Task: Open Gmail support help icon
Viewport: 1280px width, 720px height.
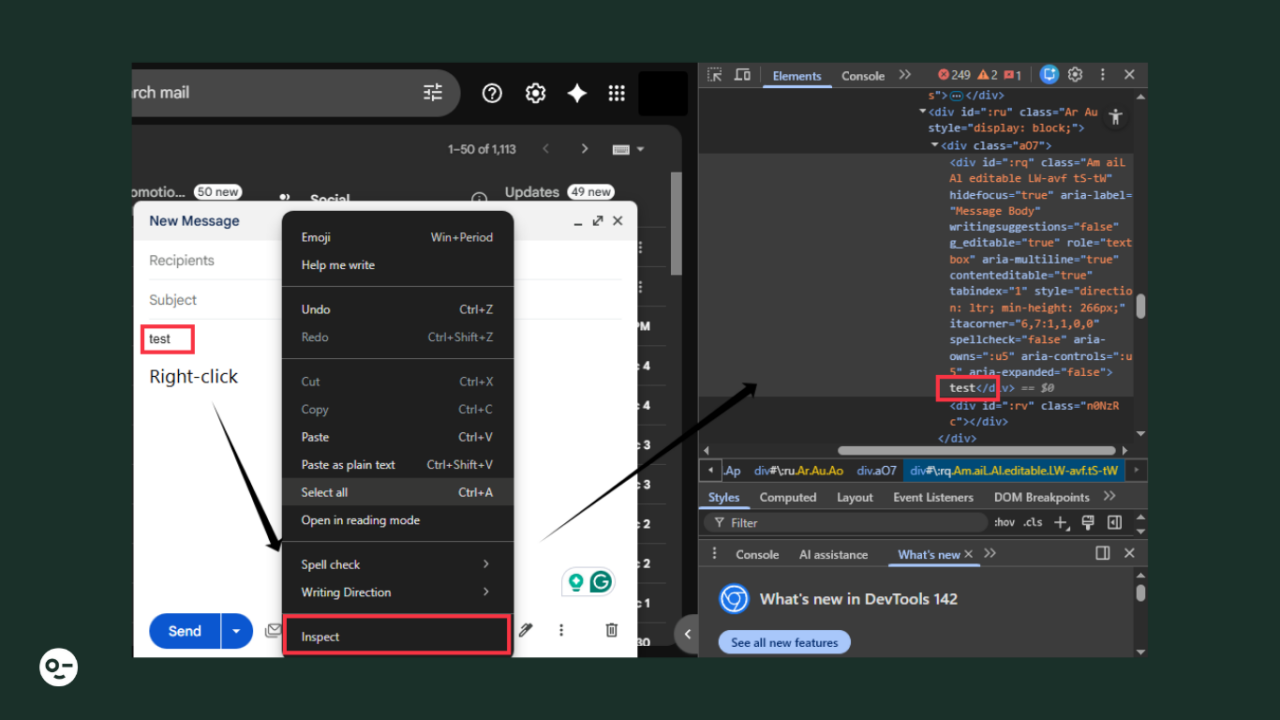Action: [x=492, y=93]
